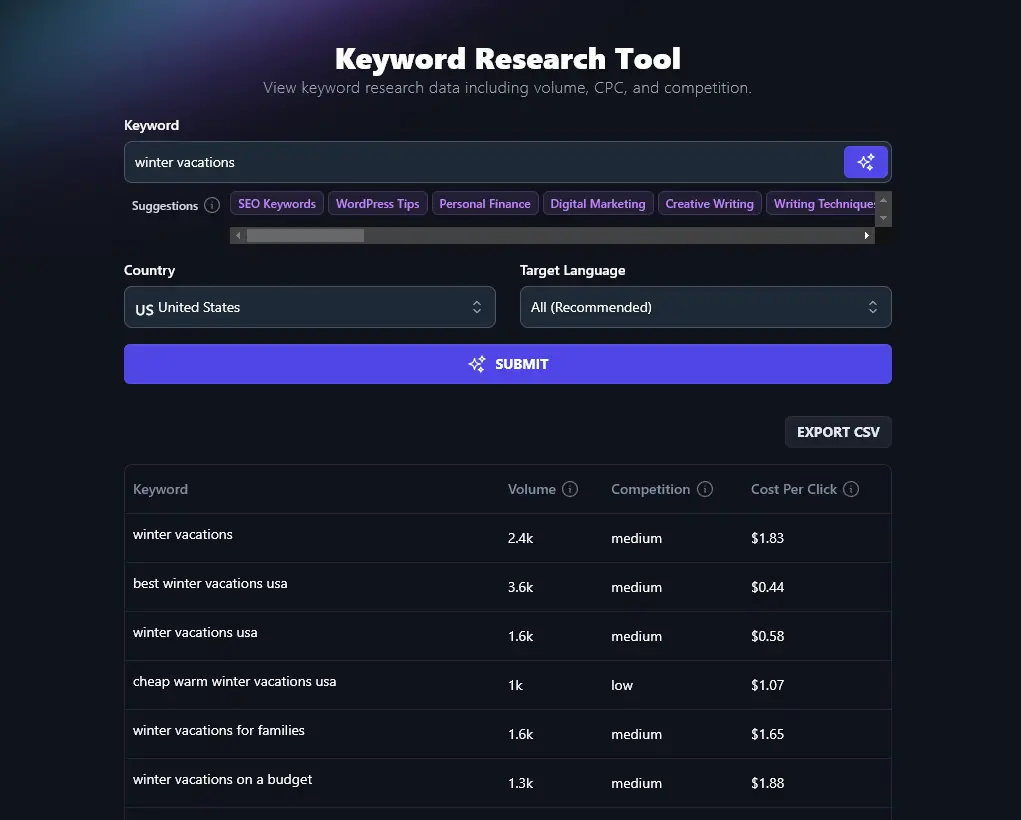Click inside the winter vacations keyword field

coord(400,161)
